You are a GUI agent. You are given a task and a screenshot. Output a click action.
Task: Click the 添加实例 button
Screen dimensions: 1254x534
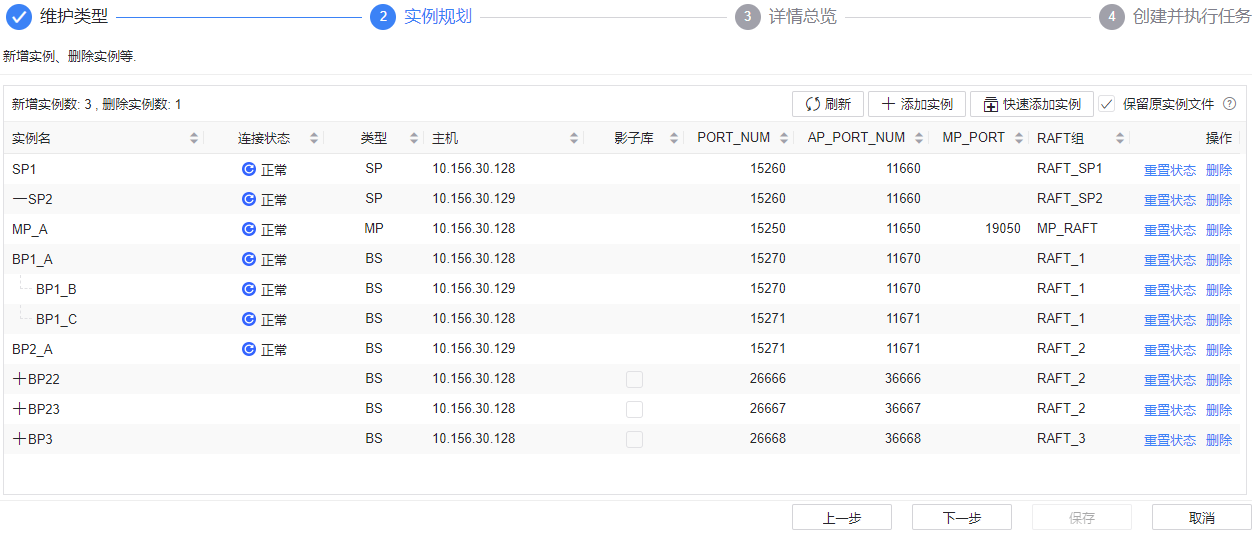tap(917, 104)
